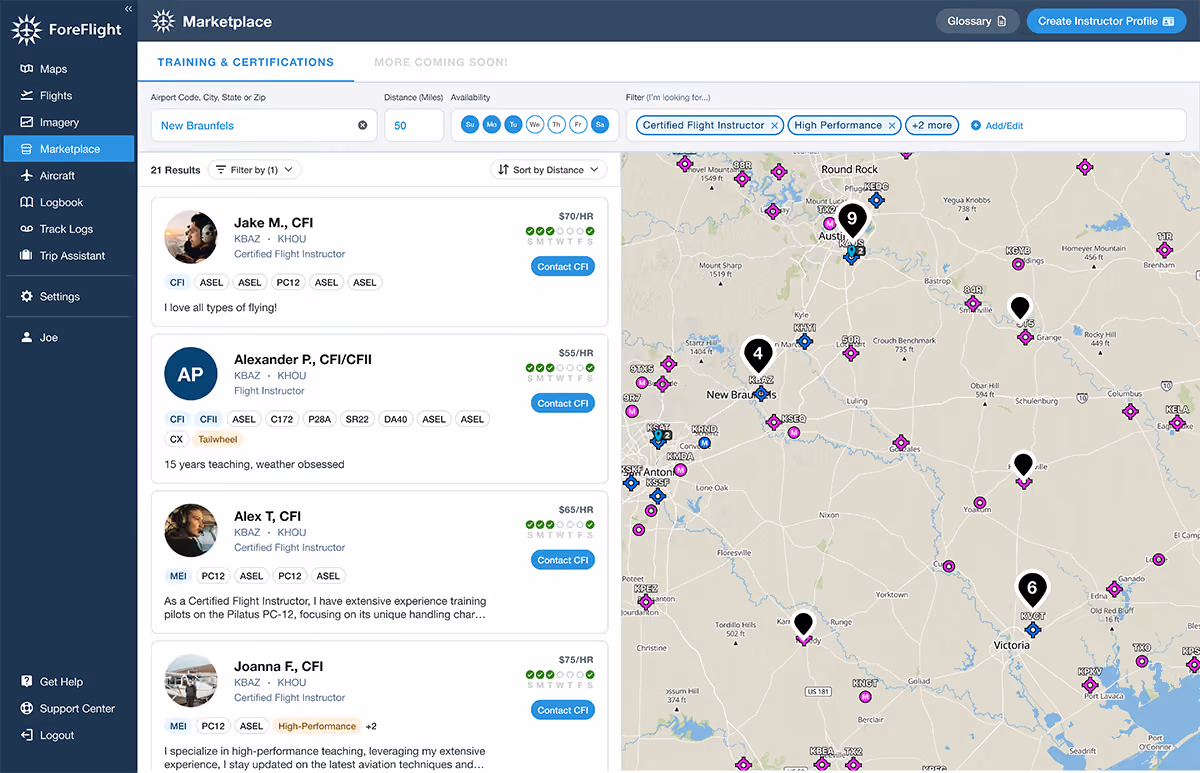Click the airport code search field
The image size is (1200, 773).
tap(264, 126)
